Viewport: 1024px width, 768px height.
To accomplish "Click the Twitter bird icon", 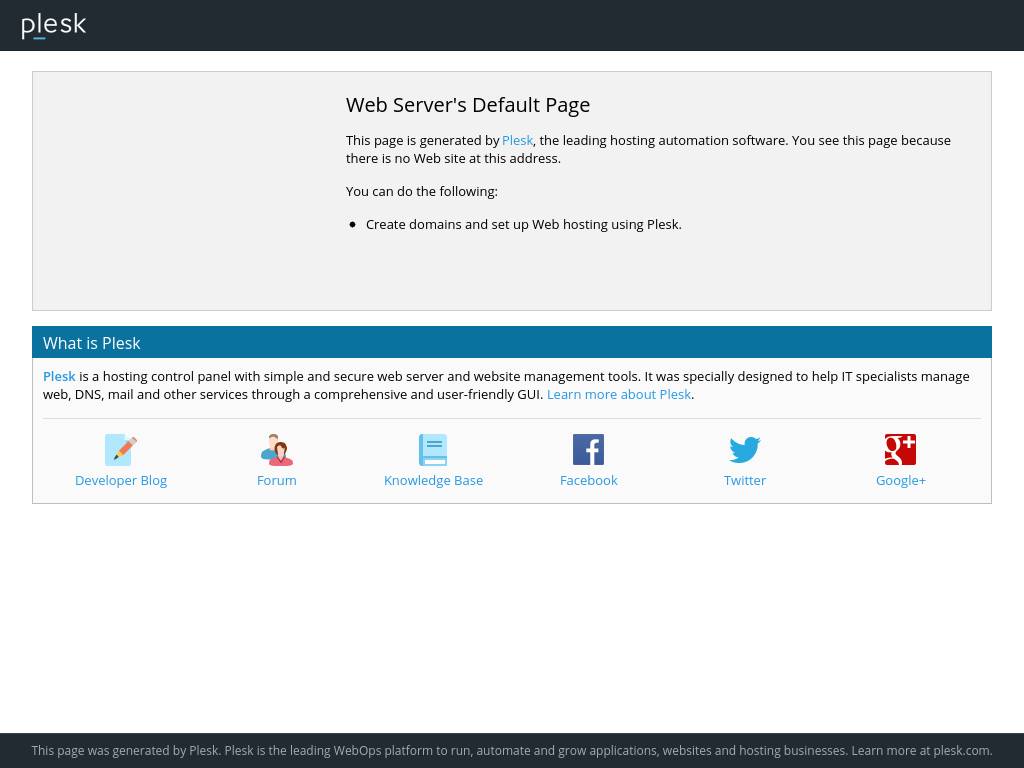I will coord(745,450).
